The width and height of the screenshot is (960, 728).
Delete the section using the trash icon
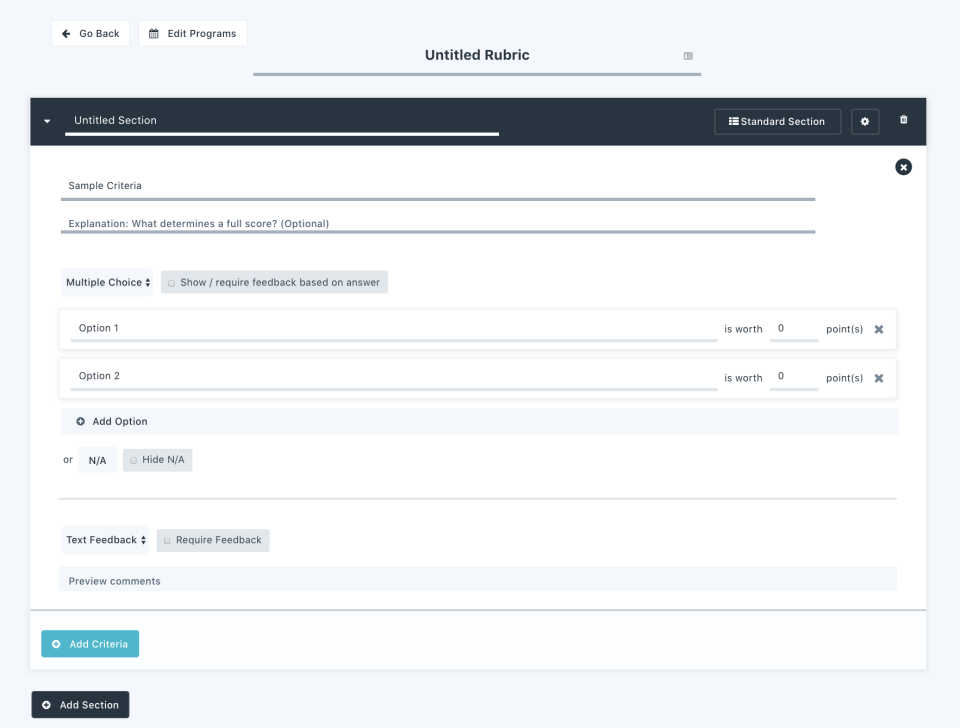coord(902,119)
